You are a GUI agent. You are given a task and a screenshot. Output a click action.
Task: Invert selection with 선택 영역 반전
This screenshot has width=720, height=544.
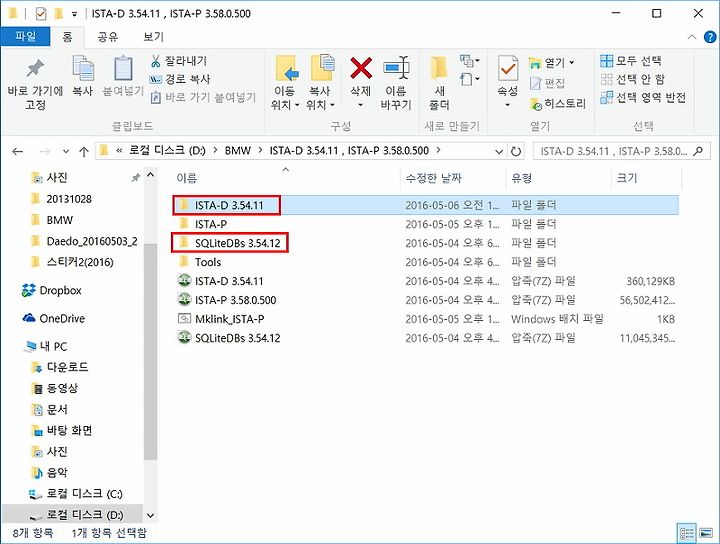coord(643,97)
